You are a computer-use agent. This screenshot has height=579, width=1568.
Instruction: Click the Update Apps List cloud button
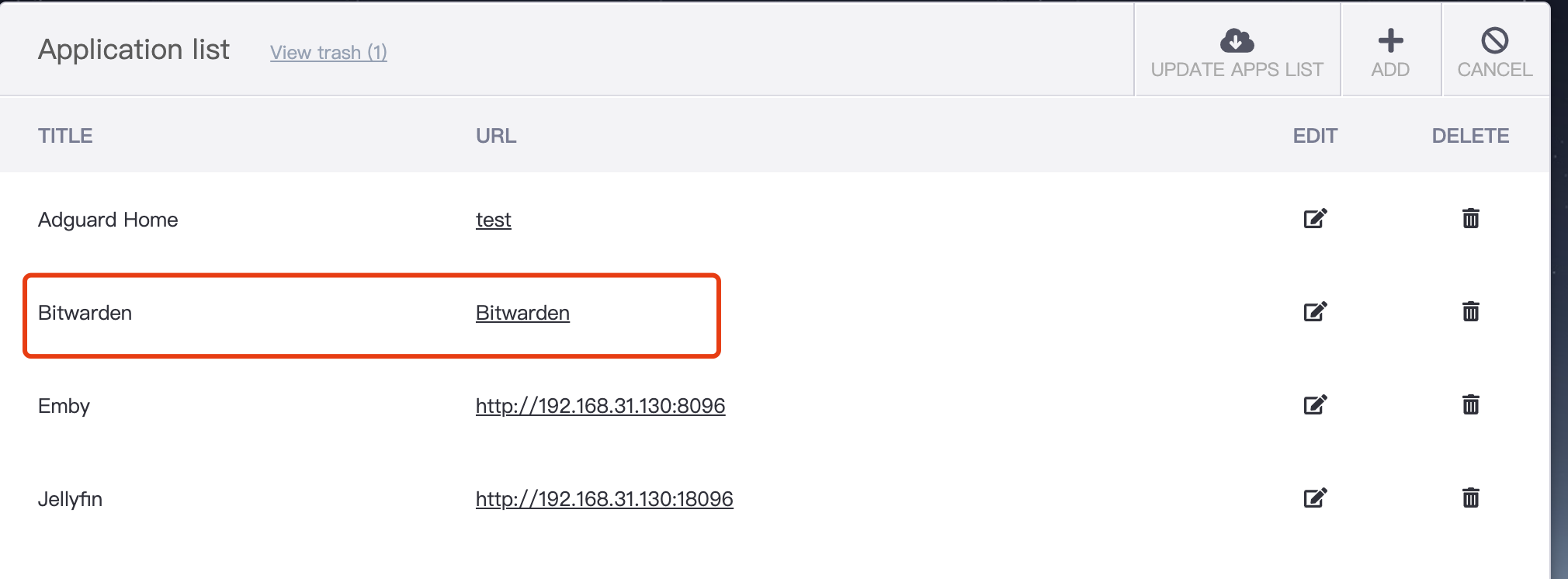(x=1237, y=51)
